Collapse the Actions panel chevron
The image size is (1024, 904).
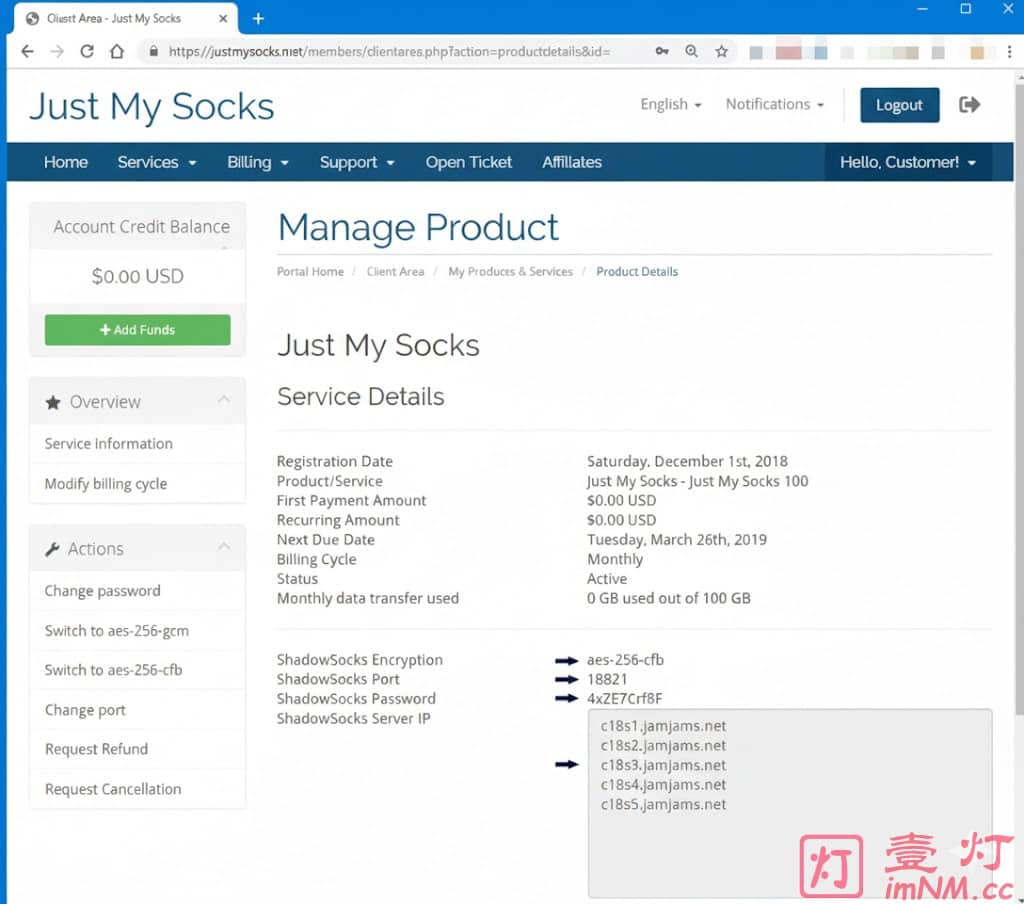224,548
